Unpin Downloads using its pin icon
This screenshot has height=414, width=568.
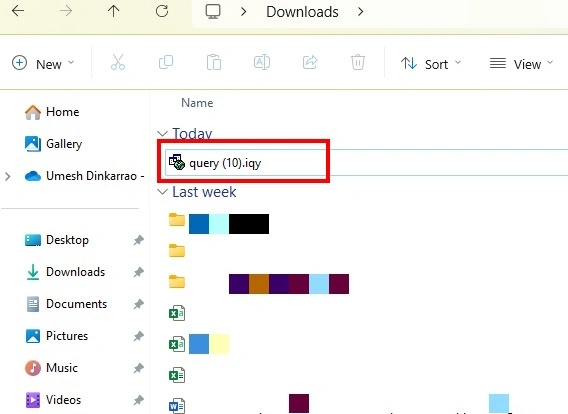tap(138, 272)
